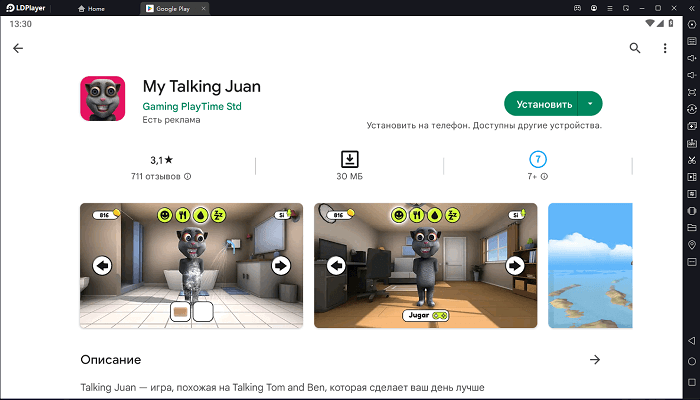Click the Android back triangle in sidebar
This screenshot has width=700, height=400.
tap(692, 341)
